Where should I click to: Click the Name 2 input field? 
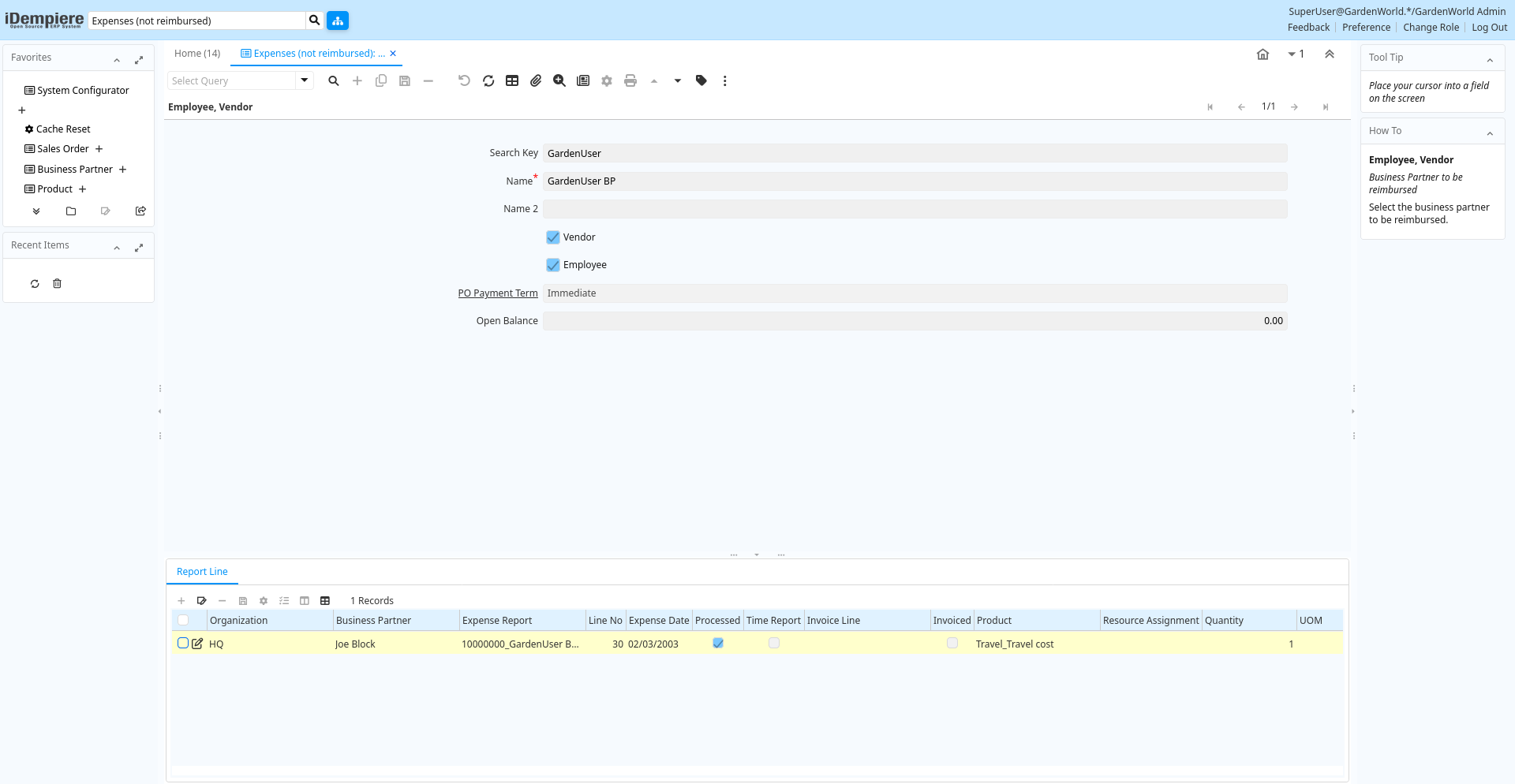(x=915, y=209)
